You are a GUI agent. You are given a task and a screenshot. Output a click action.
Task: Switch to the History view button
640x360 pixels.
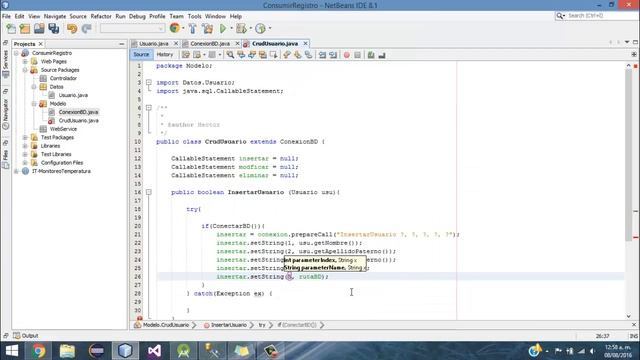(x=165, y=54)
